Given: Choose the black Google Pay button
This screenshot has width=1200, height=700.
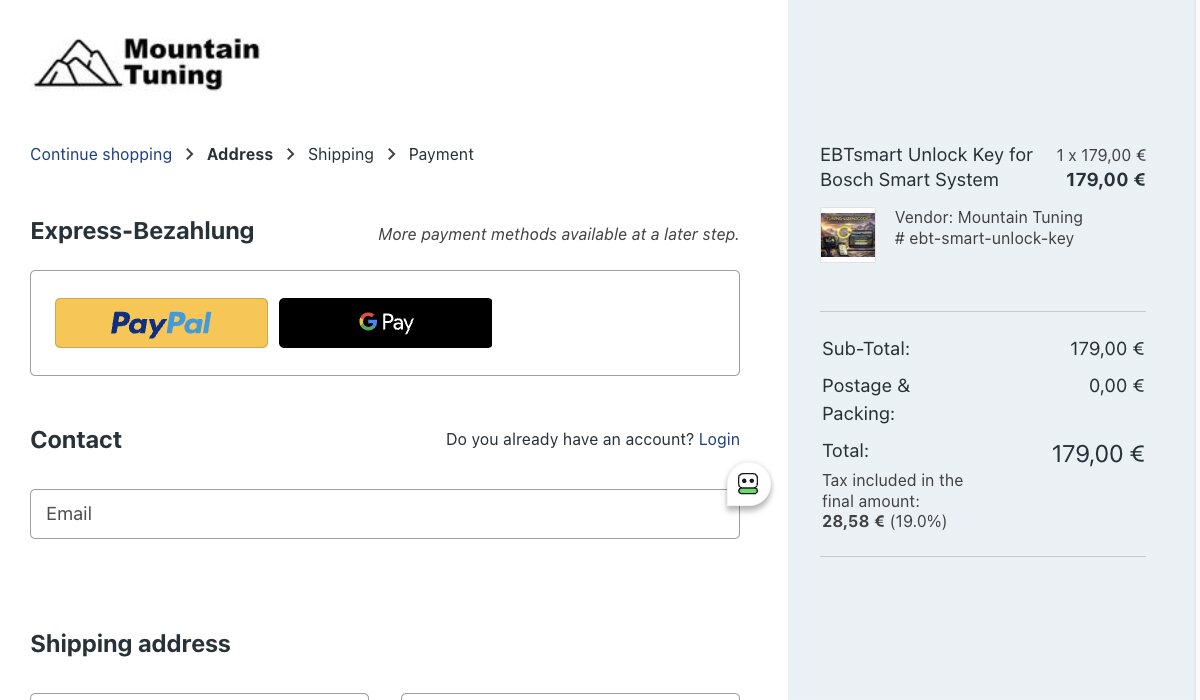Looking at the screenshot, I should click(385, 323).
